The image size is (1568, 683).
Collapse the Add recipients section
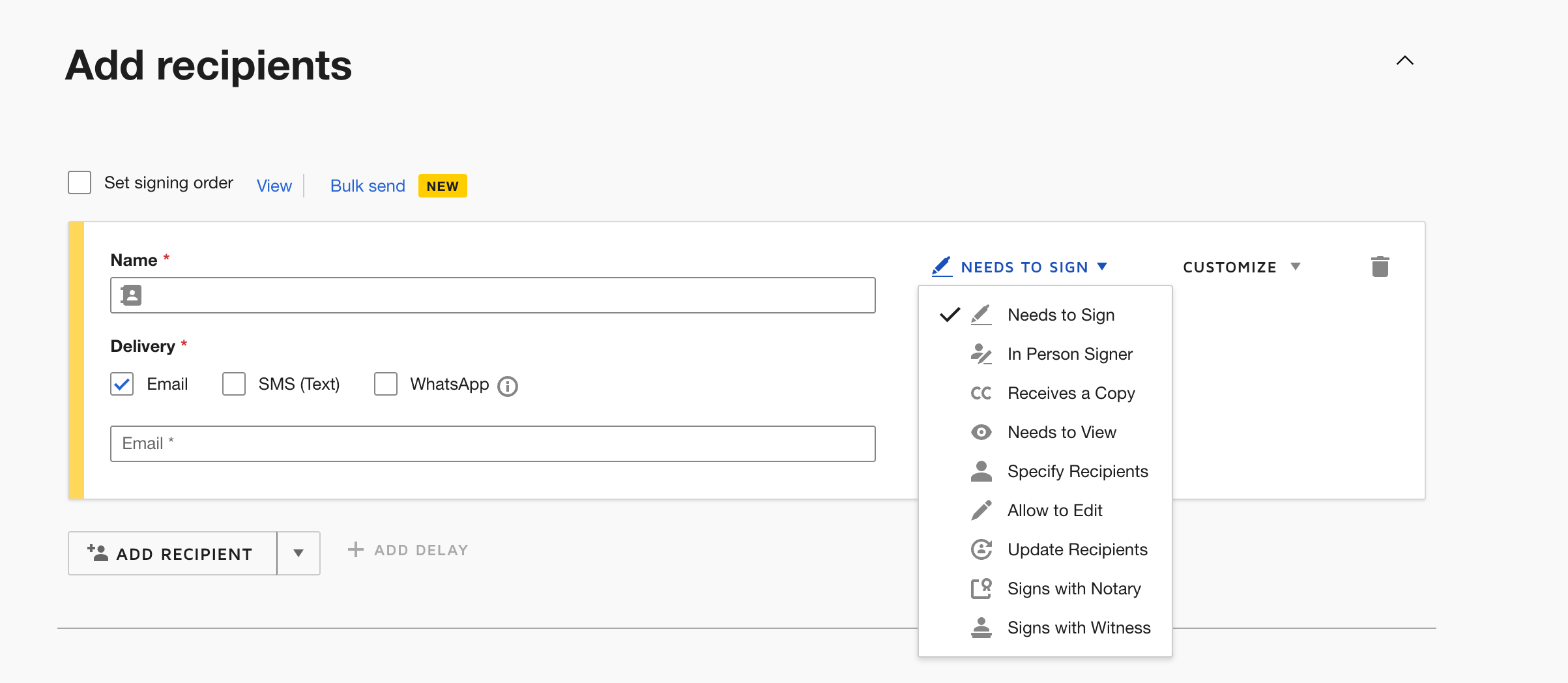point(1405,61)
